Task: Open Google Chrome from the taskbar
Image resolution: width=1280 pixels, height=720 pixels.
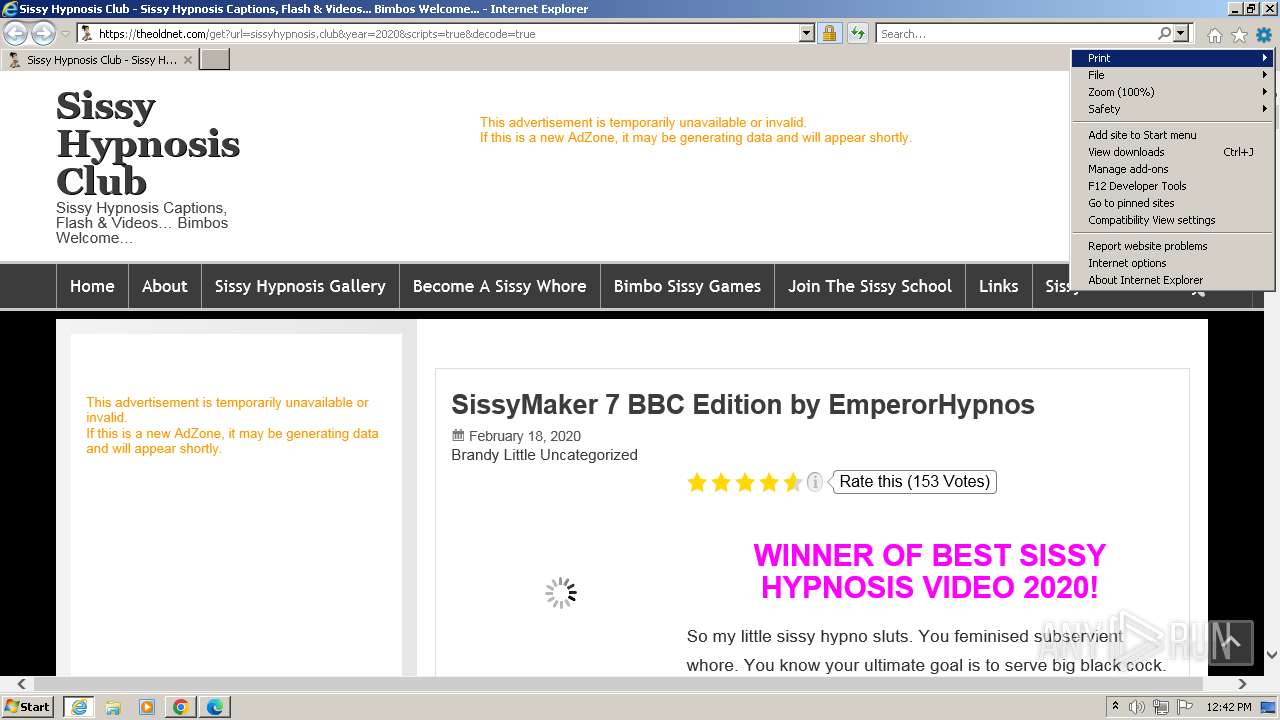Action: (181, 707)
